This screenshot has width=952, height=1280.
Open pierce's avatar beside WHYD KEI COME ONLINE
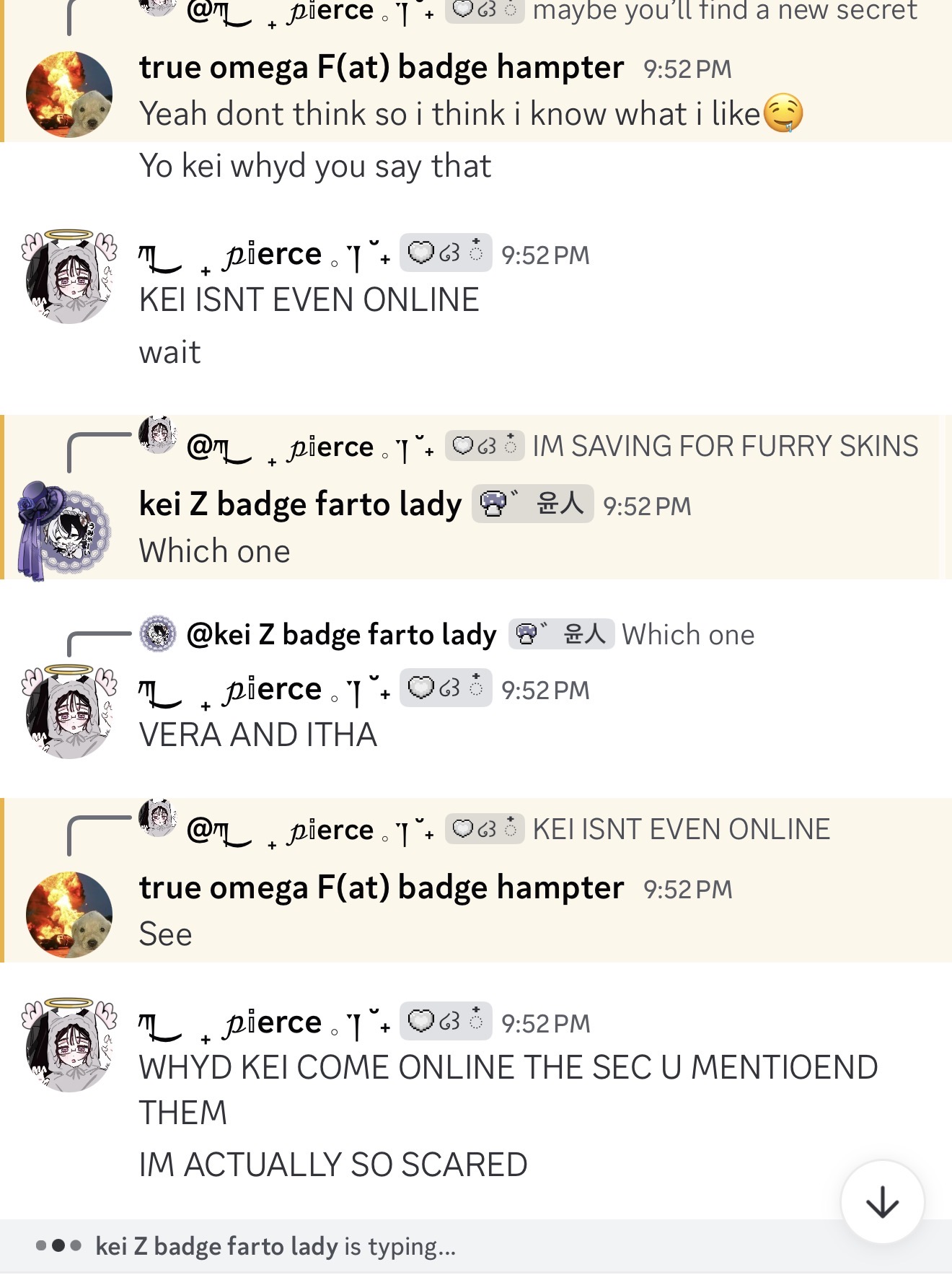click(69, 1045)
